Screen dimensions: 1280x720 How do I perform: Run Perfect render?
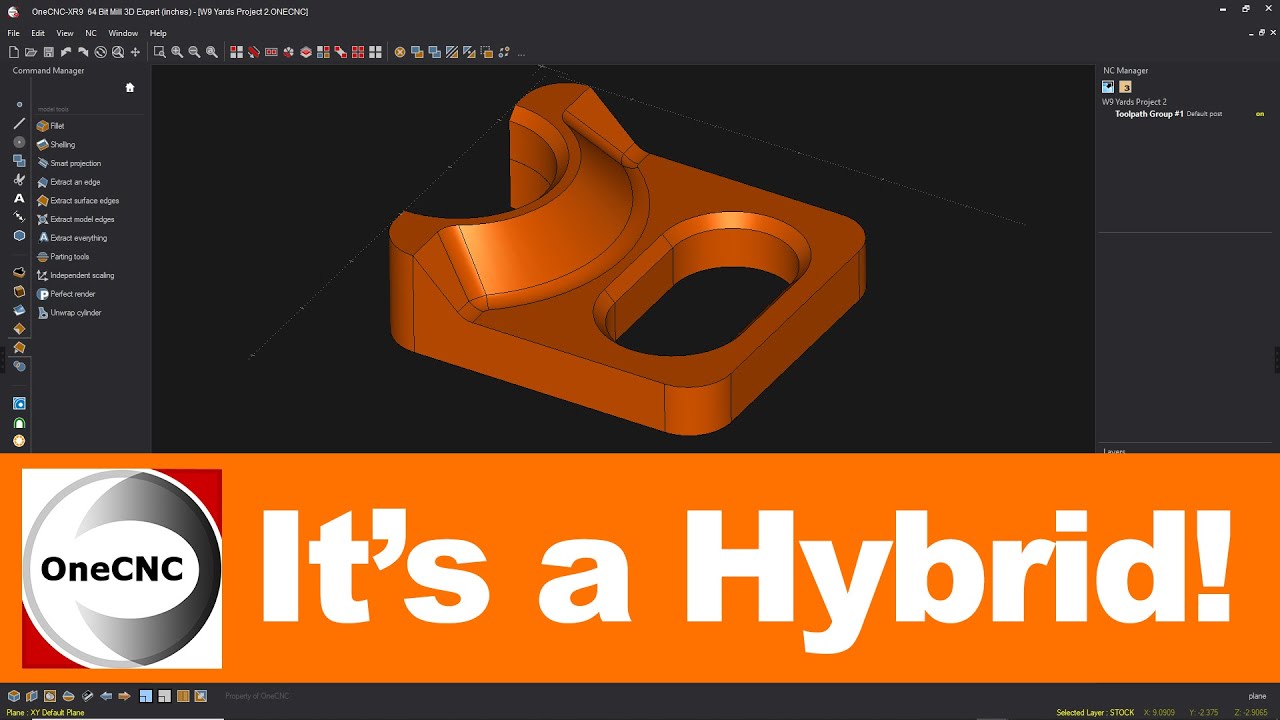66,294
